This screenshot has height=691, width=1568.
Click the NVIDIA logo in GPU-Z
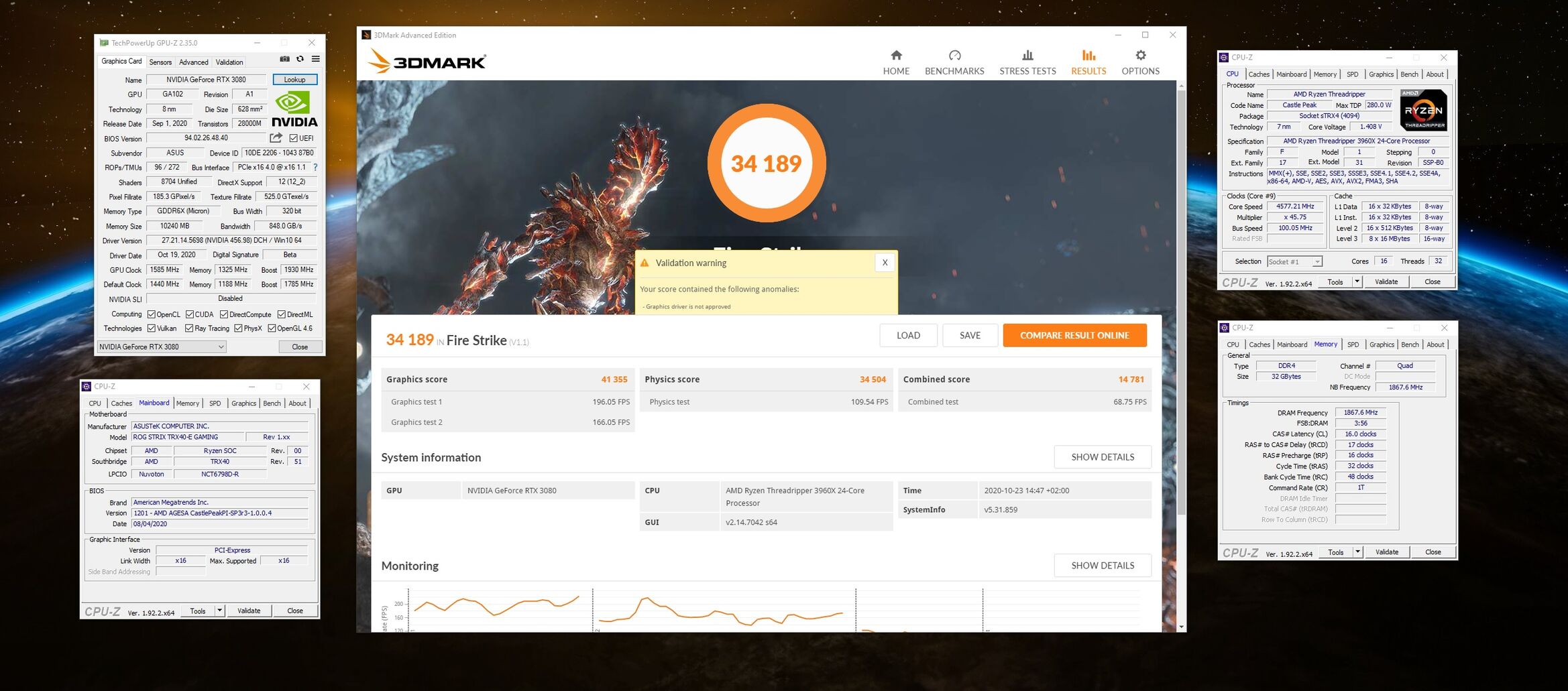pyautogui.click(x=294, y=109)
